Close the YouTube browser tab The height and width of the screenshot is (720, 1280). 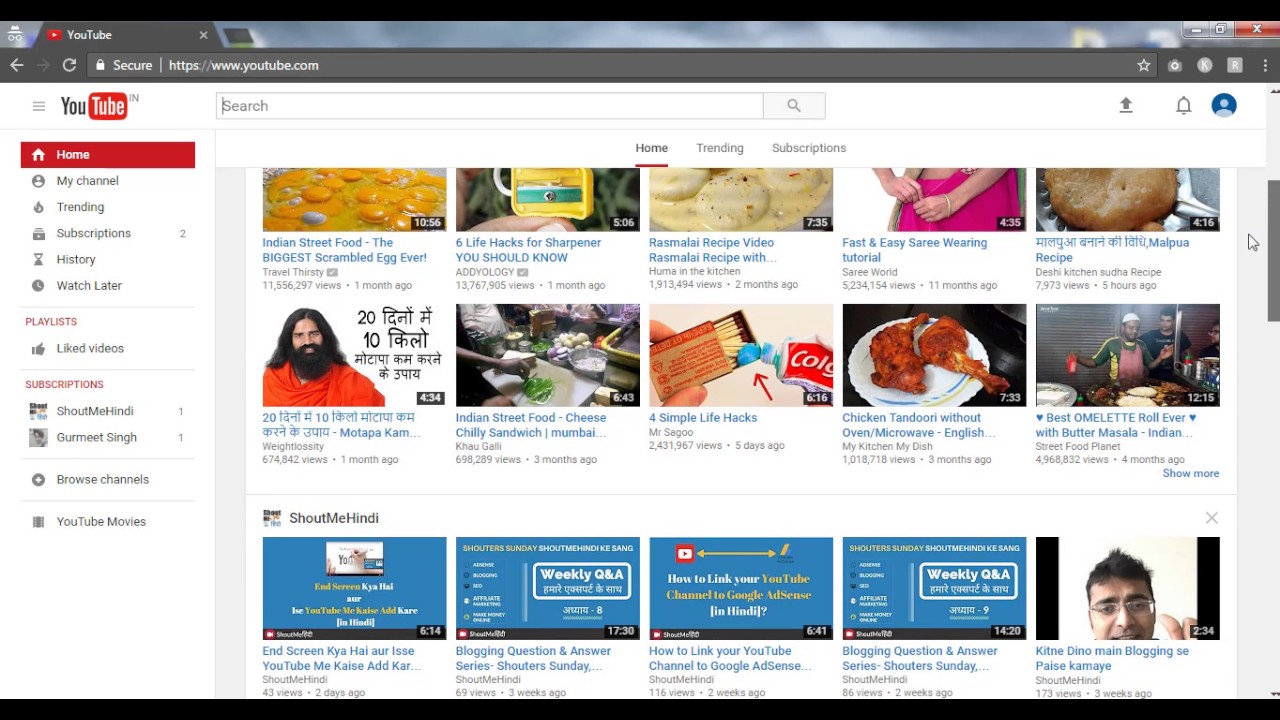(x=204, y=35)
